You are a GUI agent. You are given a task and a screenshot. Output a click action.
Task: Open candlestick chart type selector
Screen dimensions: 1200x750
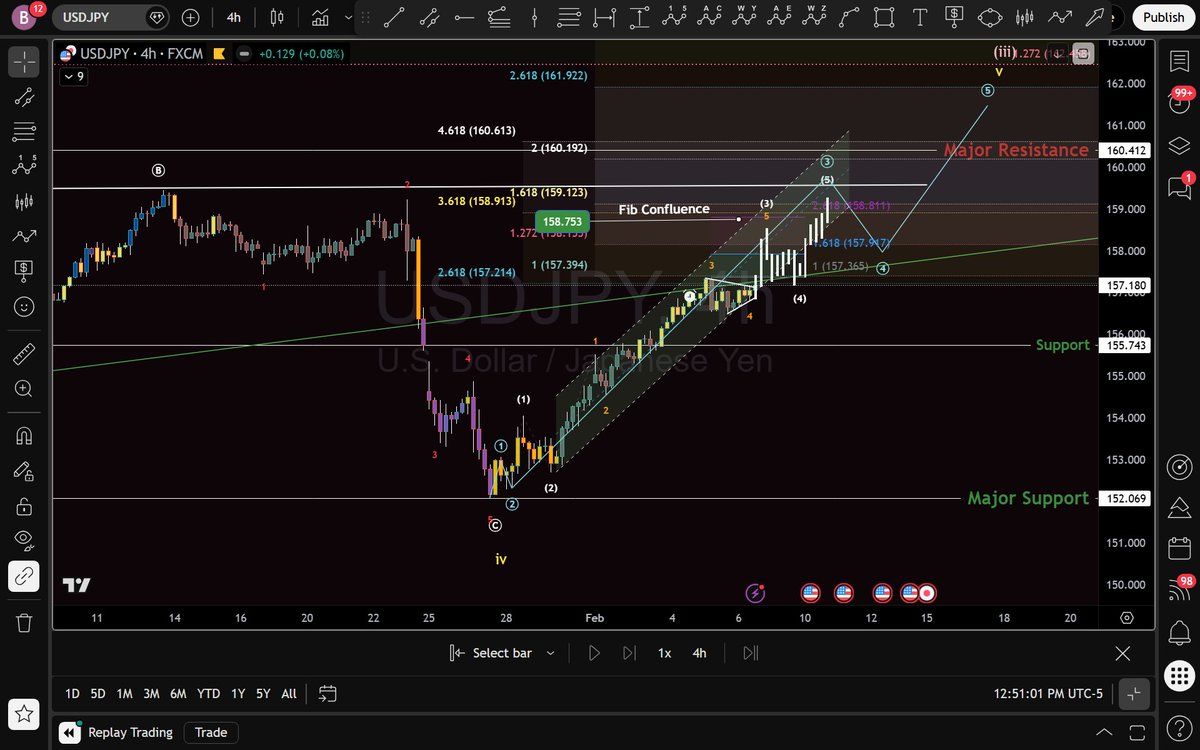pyautogui.click(x=278, y=17)
